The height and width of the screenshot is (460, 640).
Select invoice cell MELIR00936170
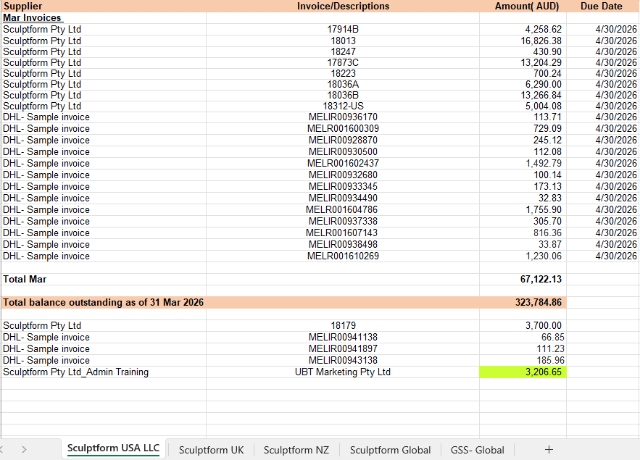(x=343, y=117)
